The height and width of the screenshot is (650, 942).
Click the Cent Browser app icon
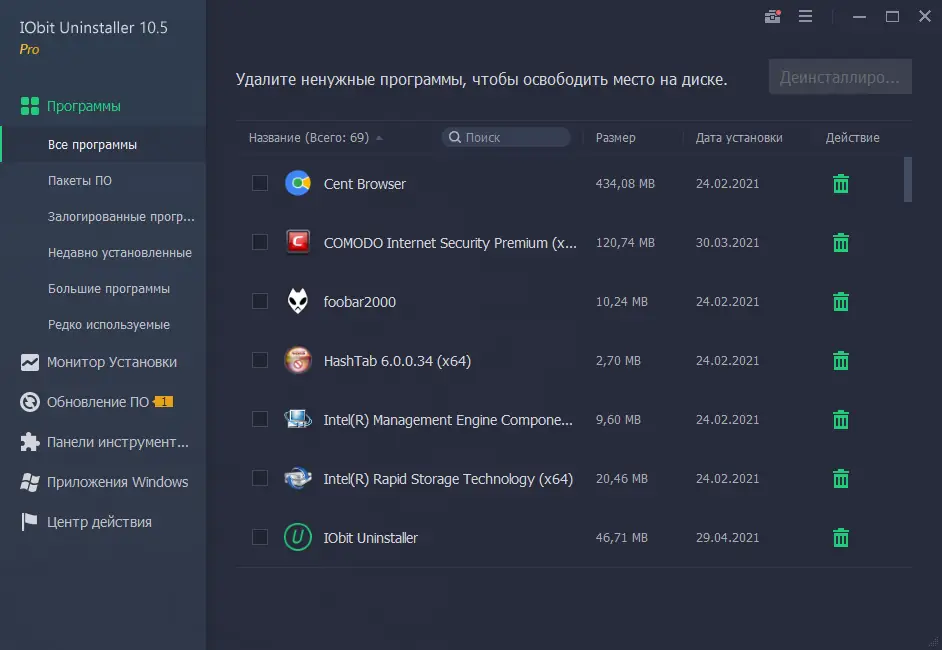click(x=297, y=184)
